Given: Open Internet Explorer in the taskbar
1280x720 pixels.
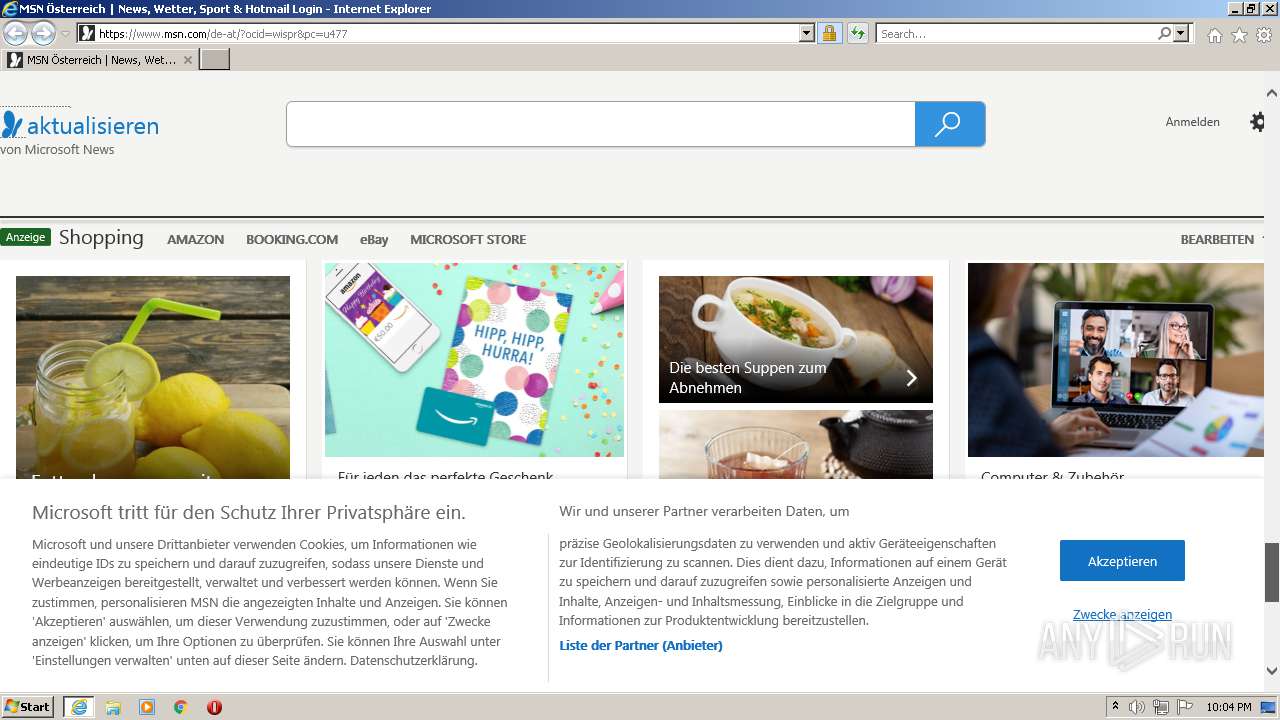Looking at the screenshot, I should click(79, 707).
